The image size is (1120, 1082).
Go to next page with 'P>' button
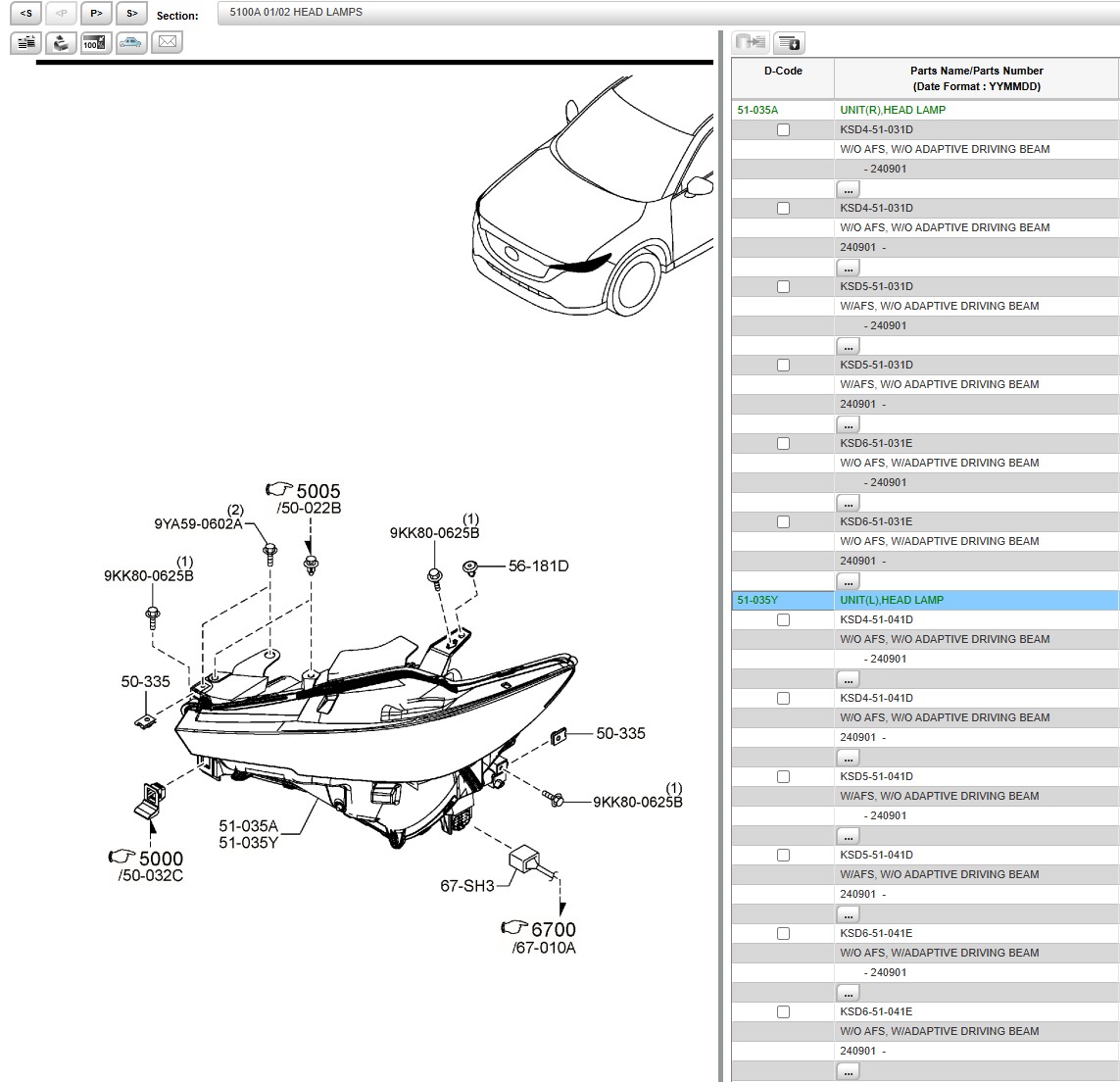pyautogui.click(x=96, y=14)
